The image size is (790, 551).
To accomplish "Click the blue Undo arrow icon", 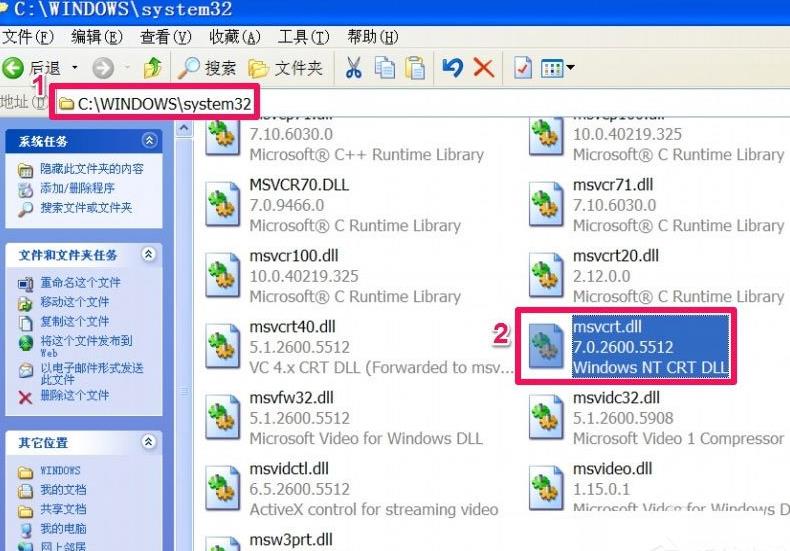I will click(x=452, y=68).
